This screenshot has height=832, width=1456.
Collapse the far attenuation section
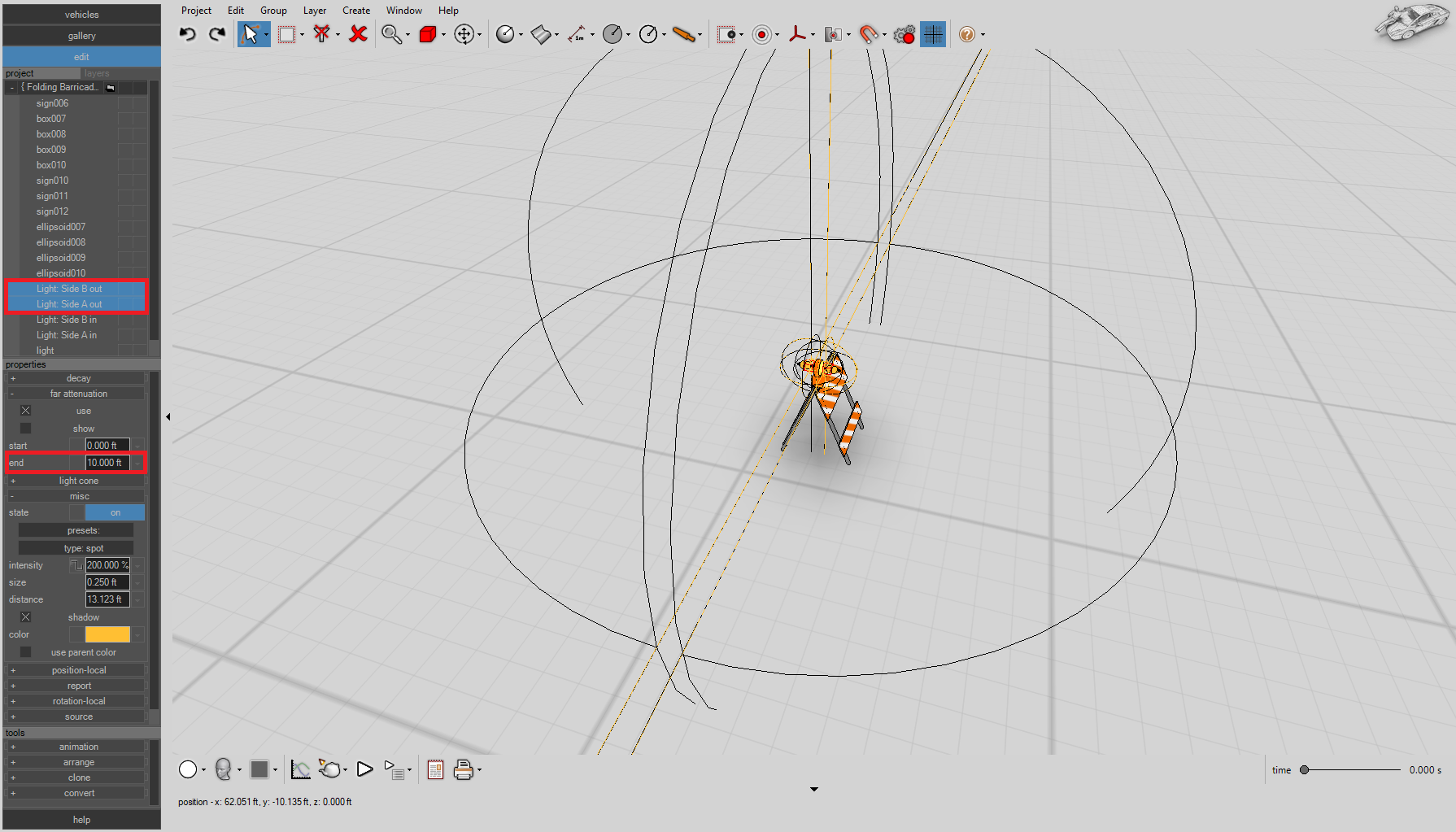(x=13, y=394)
